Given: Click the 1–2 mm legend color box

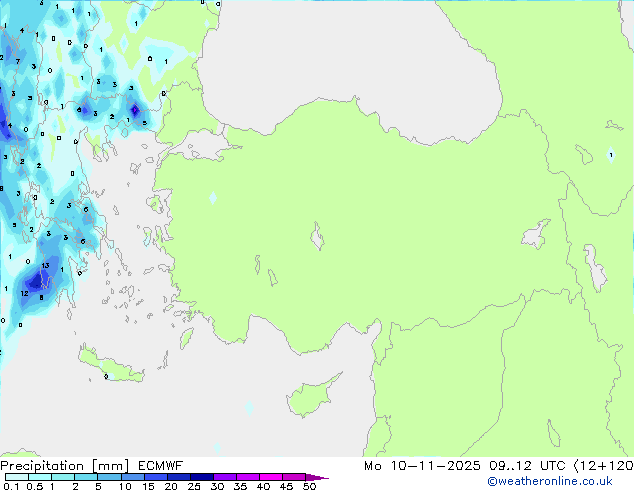Looking at the screenshot, I should point(63,477).
